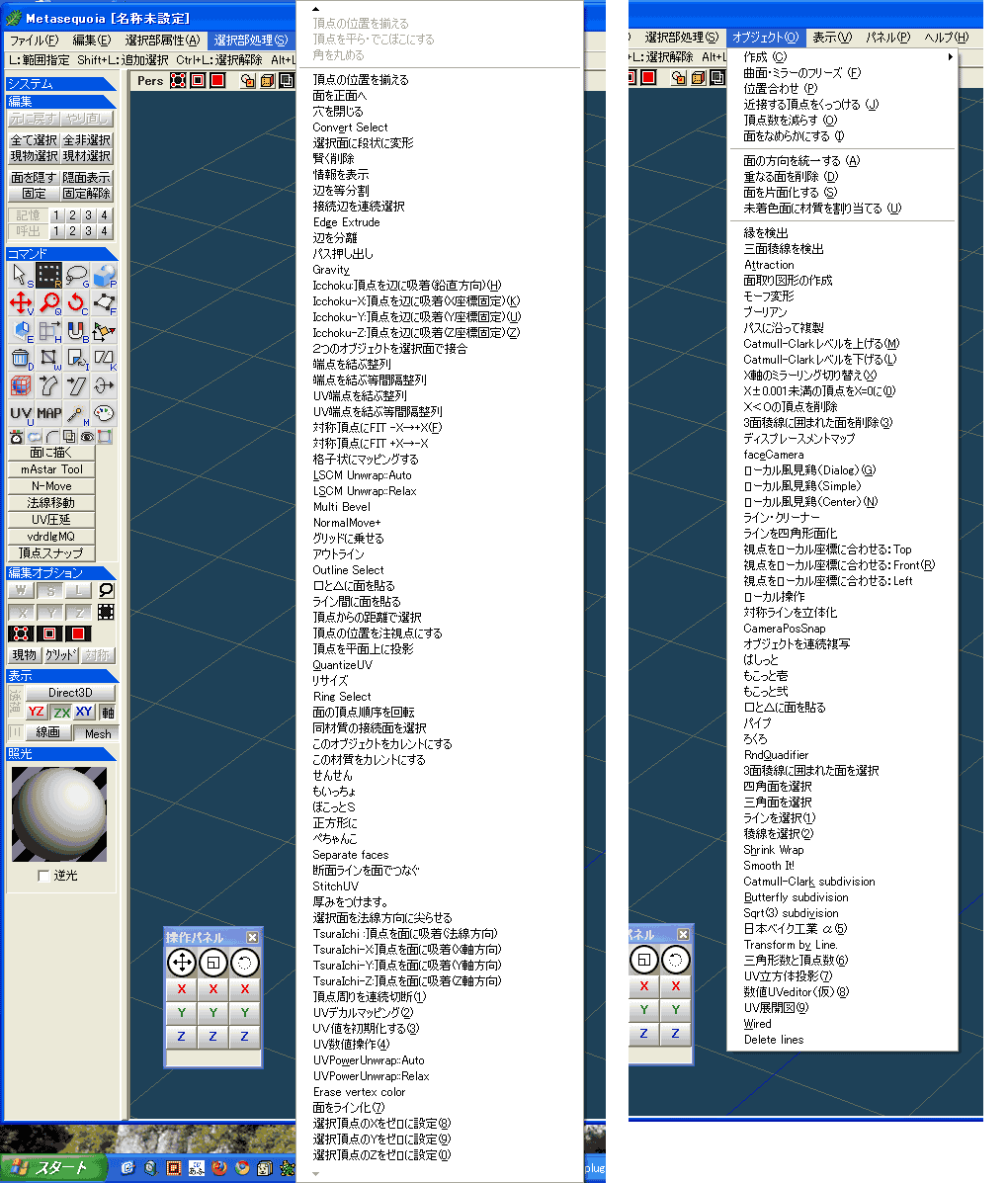Toggle the 線画 wireframe button
The height and width of the screenshot is (1183, 1008).
click(x=48, y=732)
